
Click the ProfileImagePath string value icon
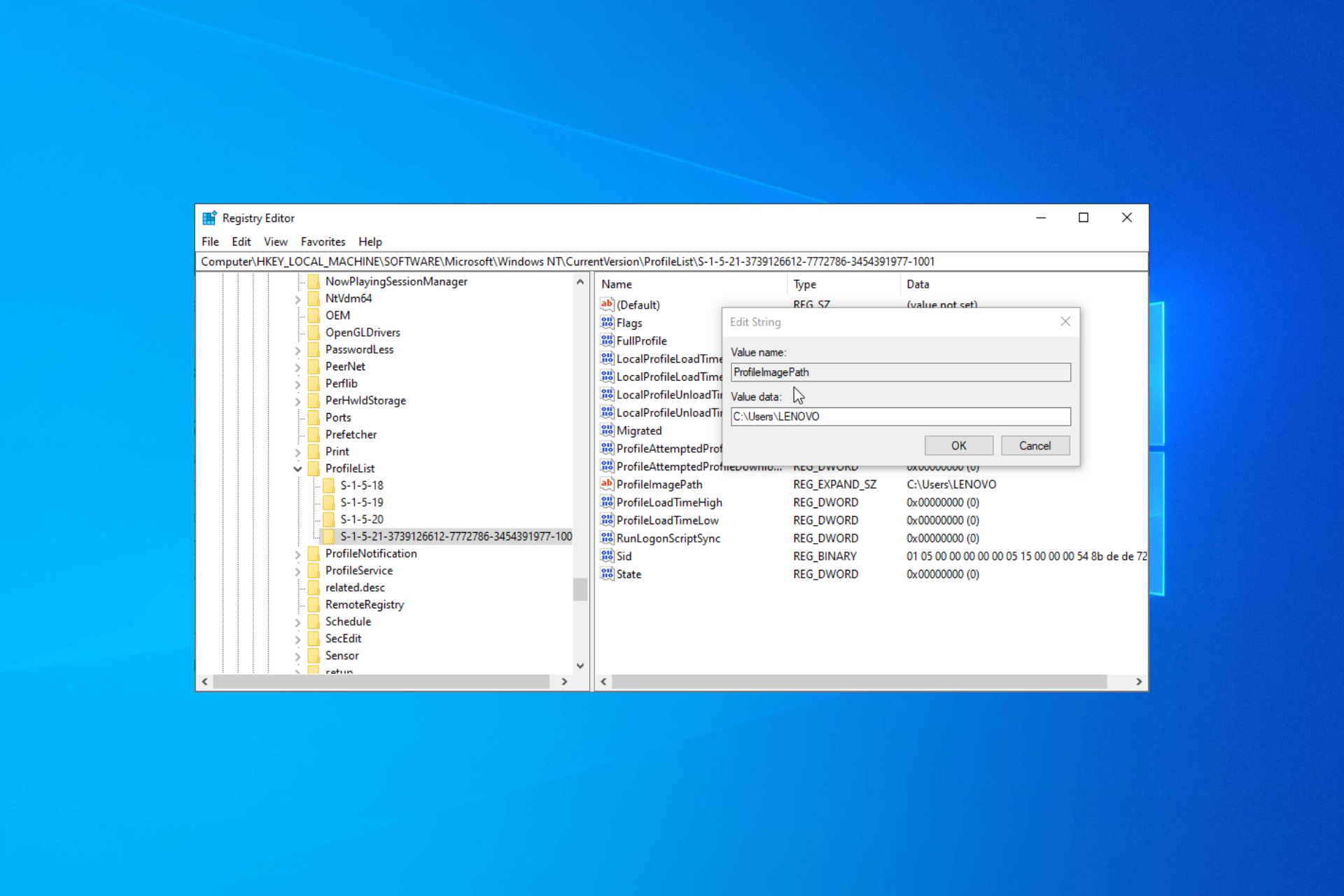click(x=607, y=484)
